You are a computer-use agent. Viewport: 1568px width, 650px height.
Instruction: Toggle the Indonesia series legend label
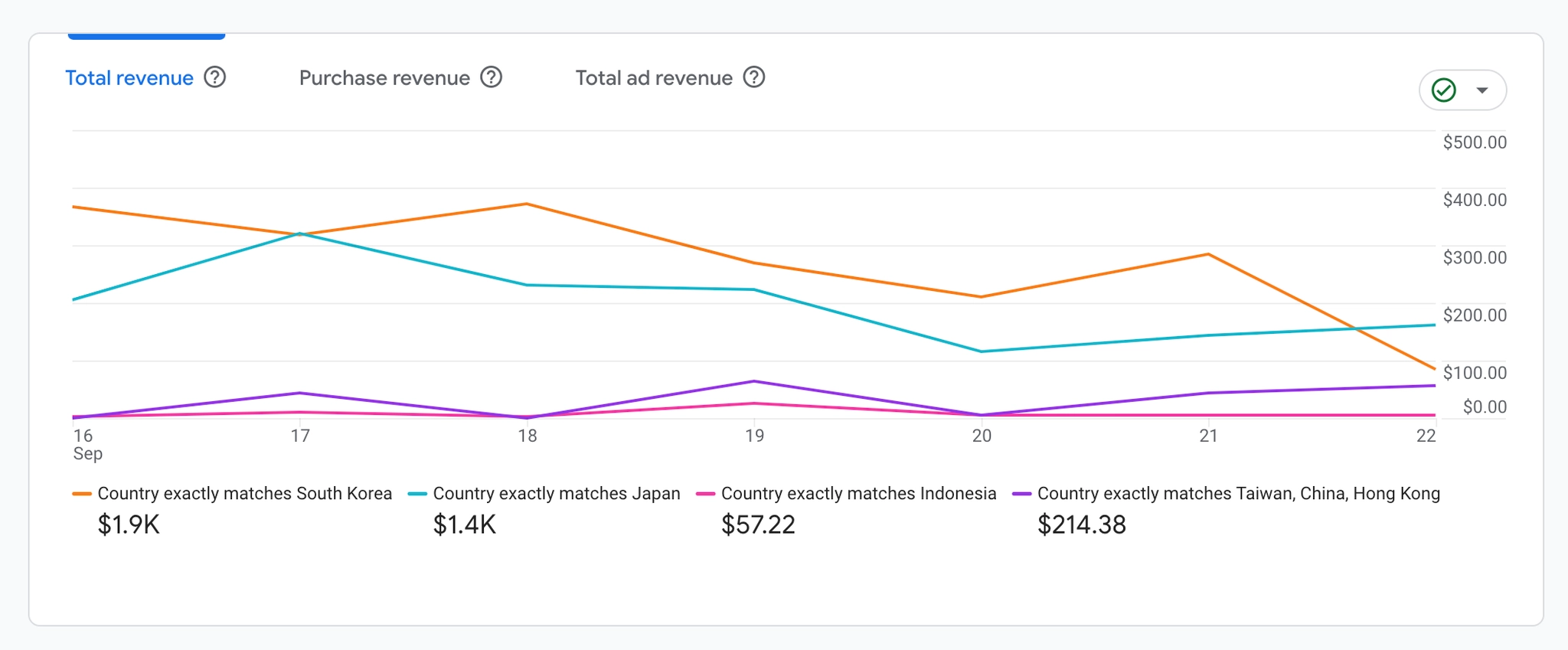(x=858, y=494)
